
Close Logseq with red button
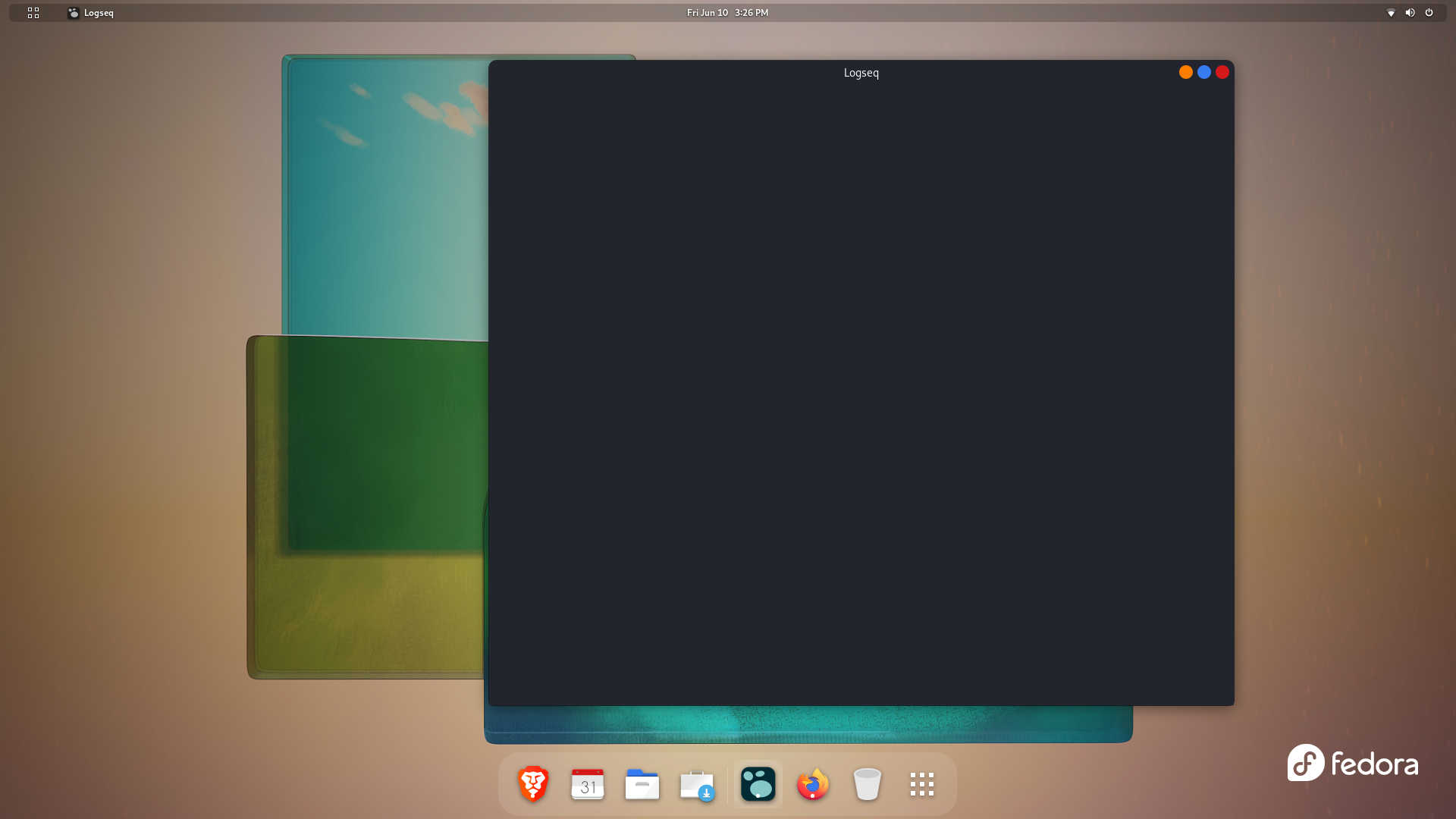[1222, 72]
